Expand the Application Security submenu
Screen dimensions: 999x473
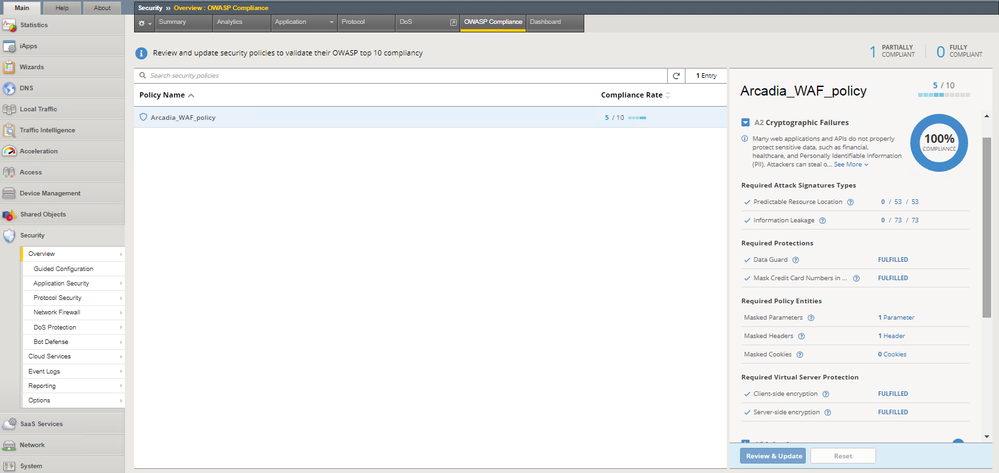tap(120, 284)
